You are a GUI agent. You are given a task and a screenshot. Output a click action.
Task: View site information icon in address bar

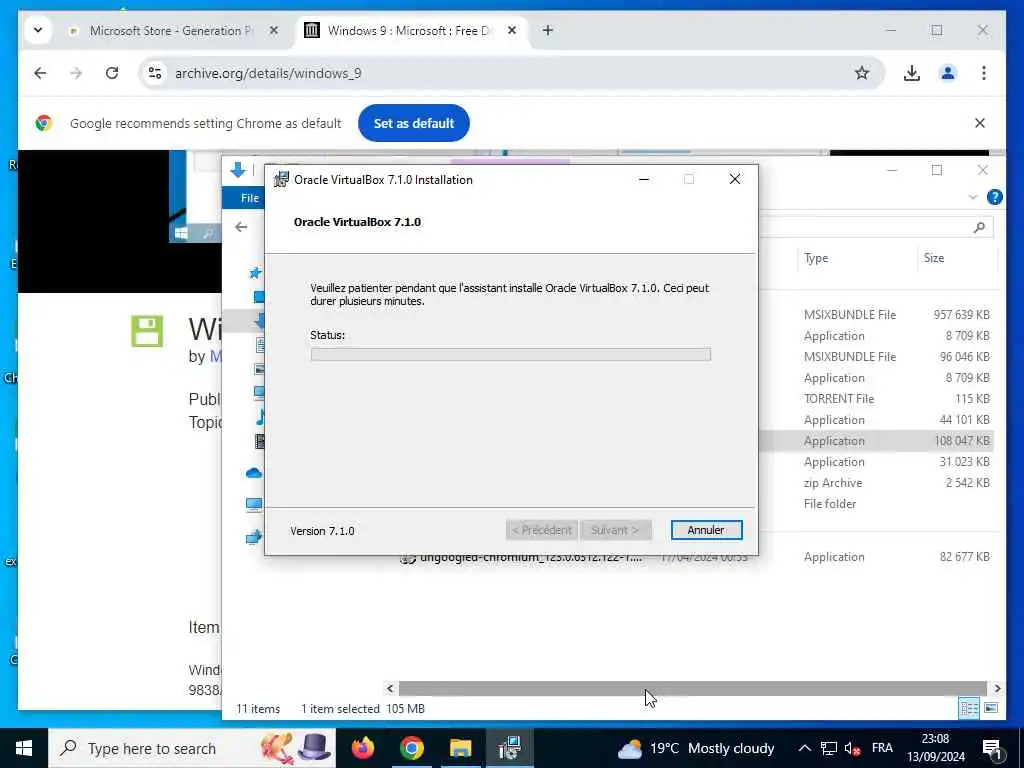155,73
